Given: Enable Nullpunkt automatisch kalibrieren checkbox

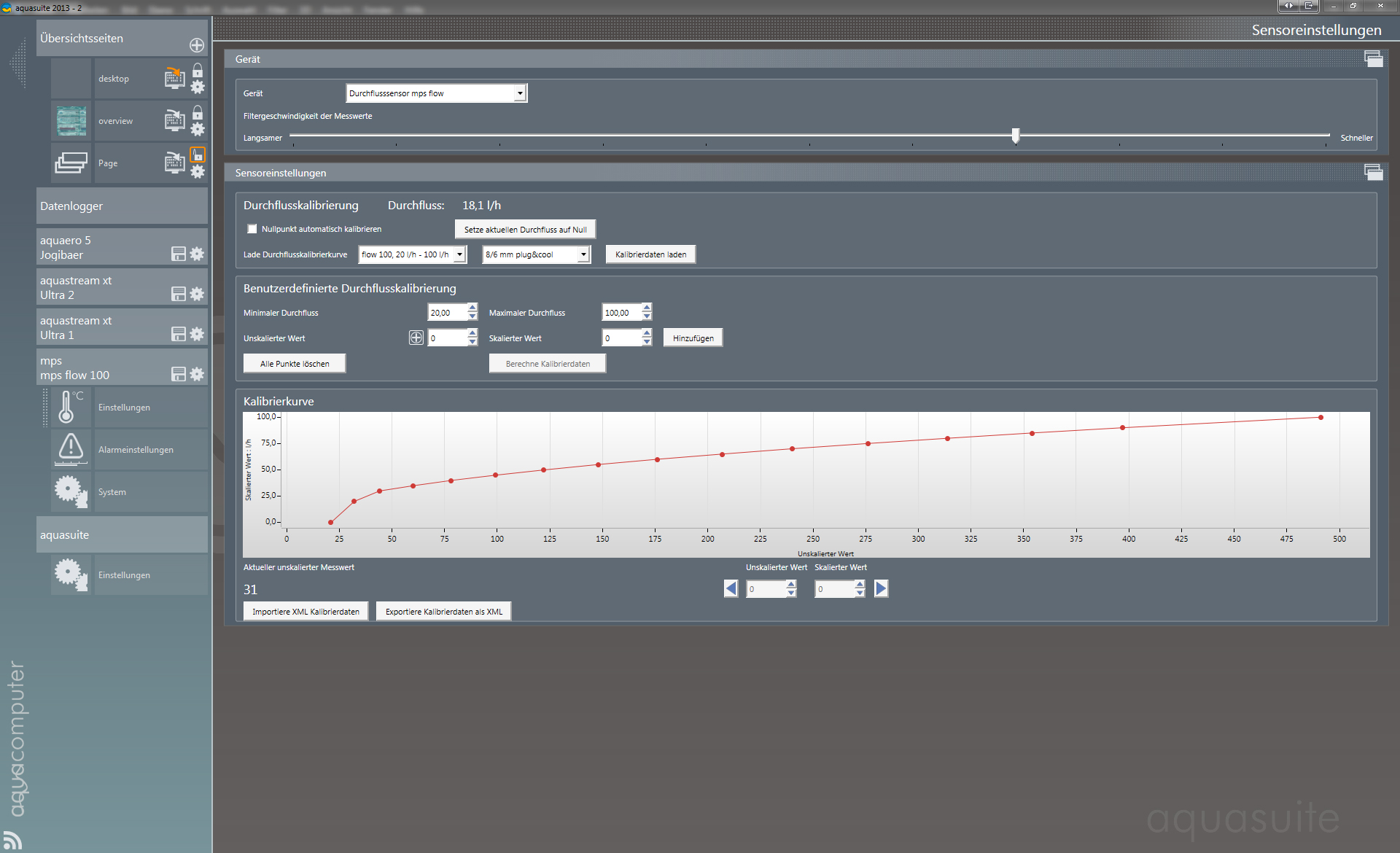Looking at the screenshot, I should point(252,229).
